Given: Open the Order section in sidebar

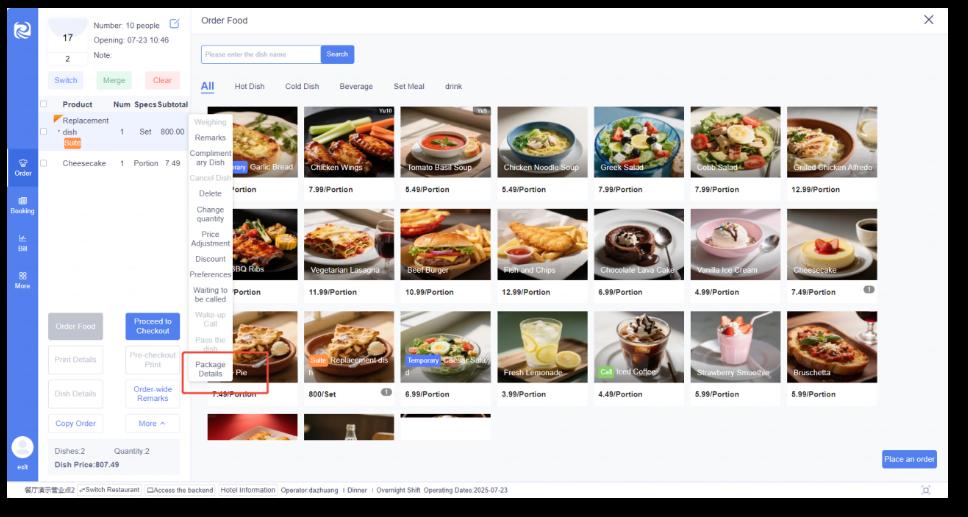Looking at the screenshot, I should [23, 167].
